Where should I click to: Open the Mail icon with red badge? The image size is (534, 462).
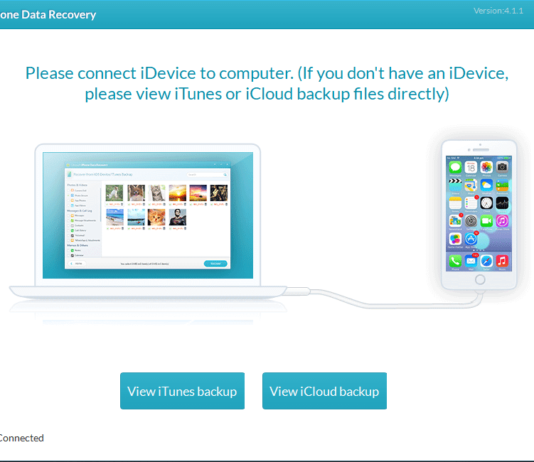point(471,261)
